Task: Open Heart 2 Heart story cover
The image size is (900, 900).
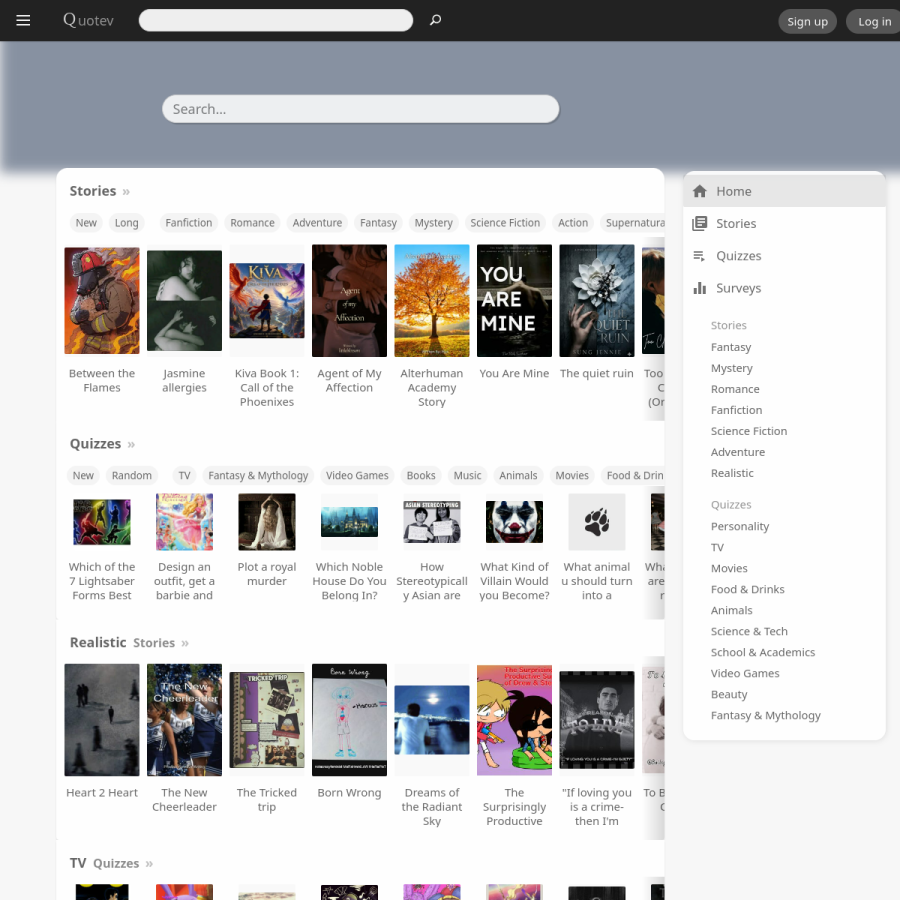Action: tap(102, 720)
